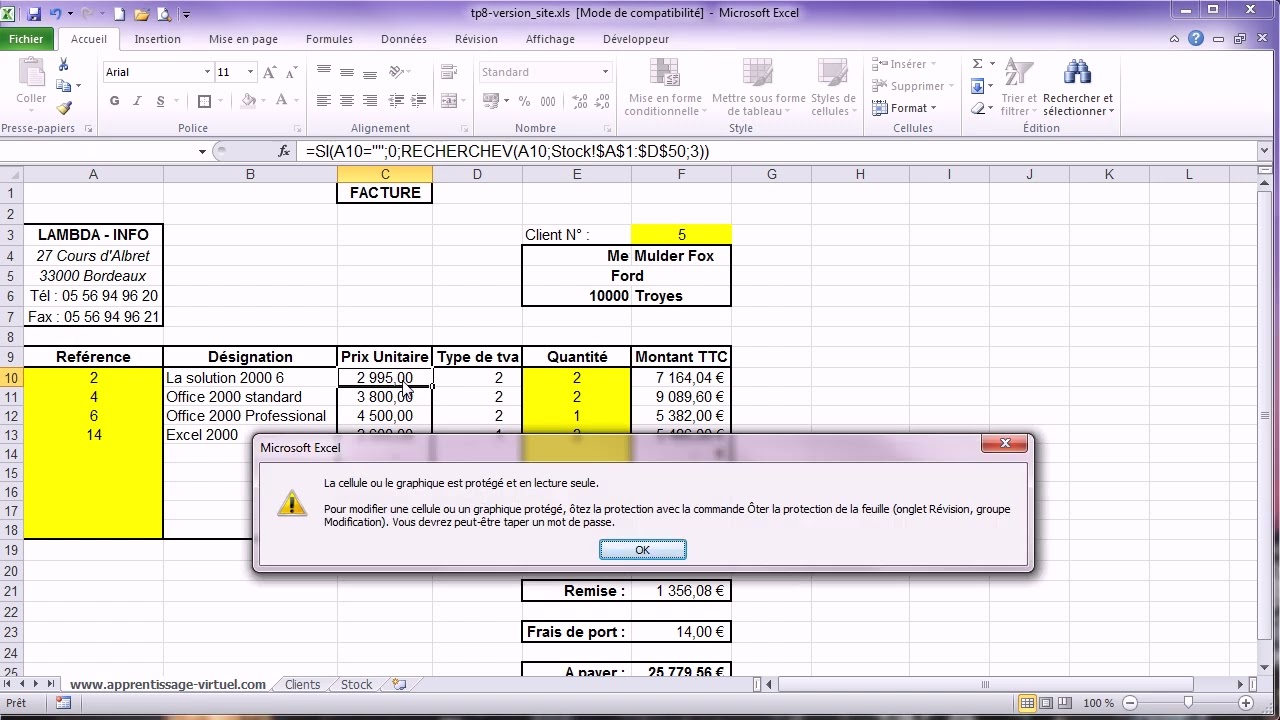Click the Percent style icon
This screenshot has width=1280, height=720.
tap(525, 101)
